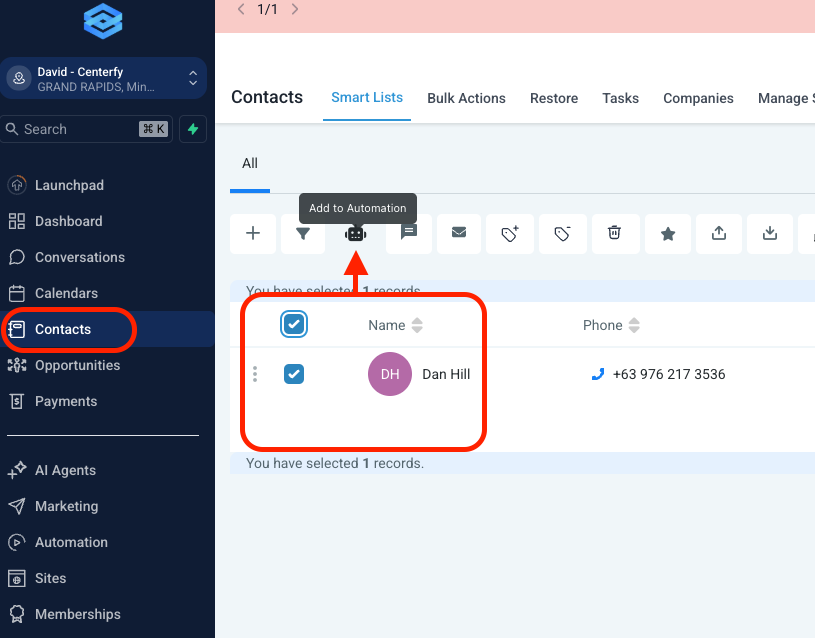Click the plus icon to add contact
This screenshot has width=815, height=638.
253,233
